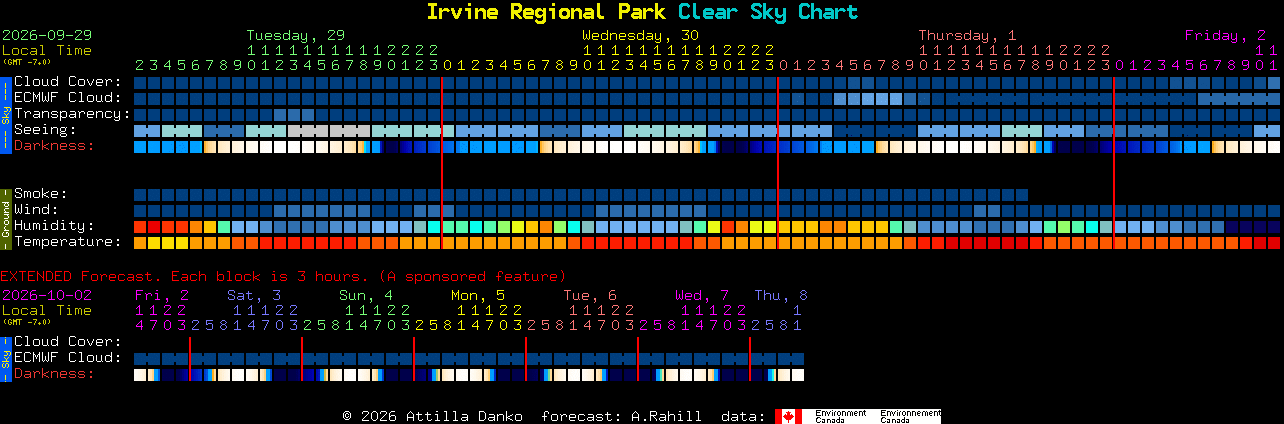The height and width of the screenshot is (424, 1284).
Task: Click the Tuesday midnight red line marker
Action: pyautogui.click(x=442, y=162)
